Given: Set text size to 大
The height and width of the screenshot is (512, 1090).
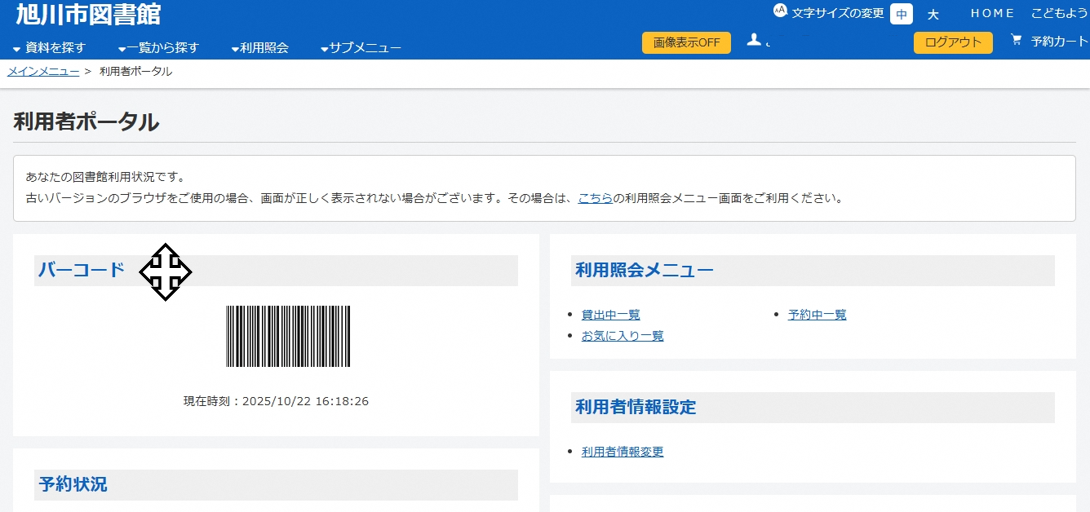Looking at the screenshot, I should 933,15.
